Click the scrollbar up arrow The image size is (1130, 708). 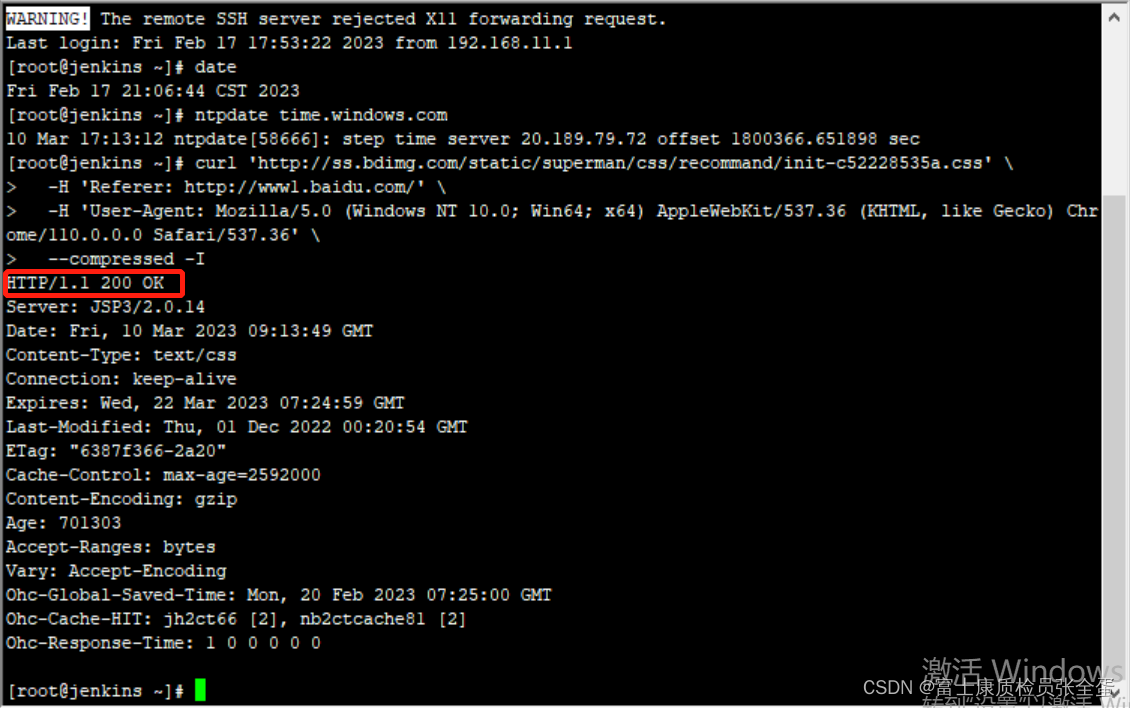(x=1115, y=17)
